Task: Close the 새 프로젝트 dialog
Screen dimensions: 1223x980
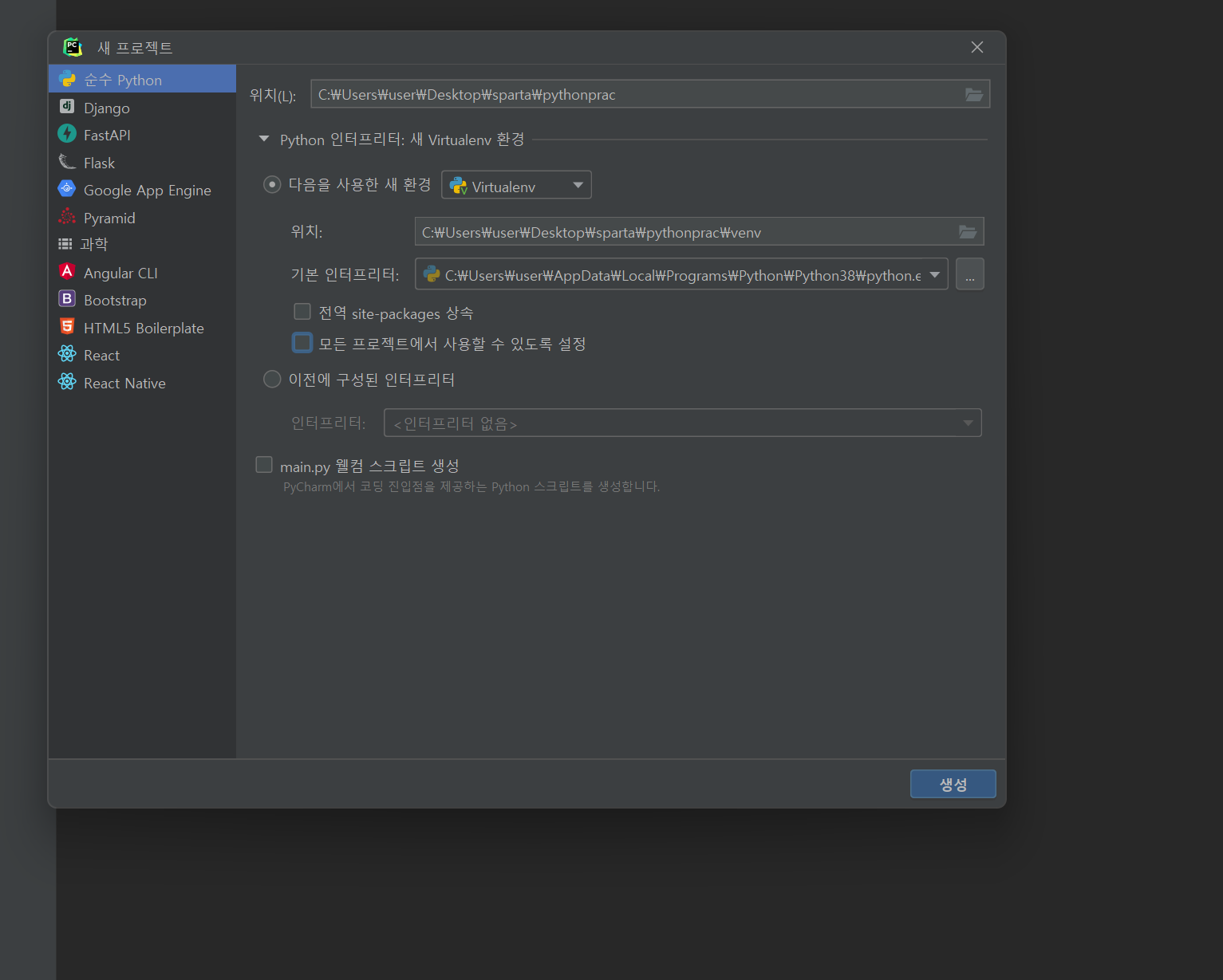Action: coord(977,47)
